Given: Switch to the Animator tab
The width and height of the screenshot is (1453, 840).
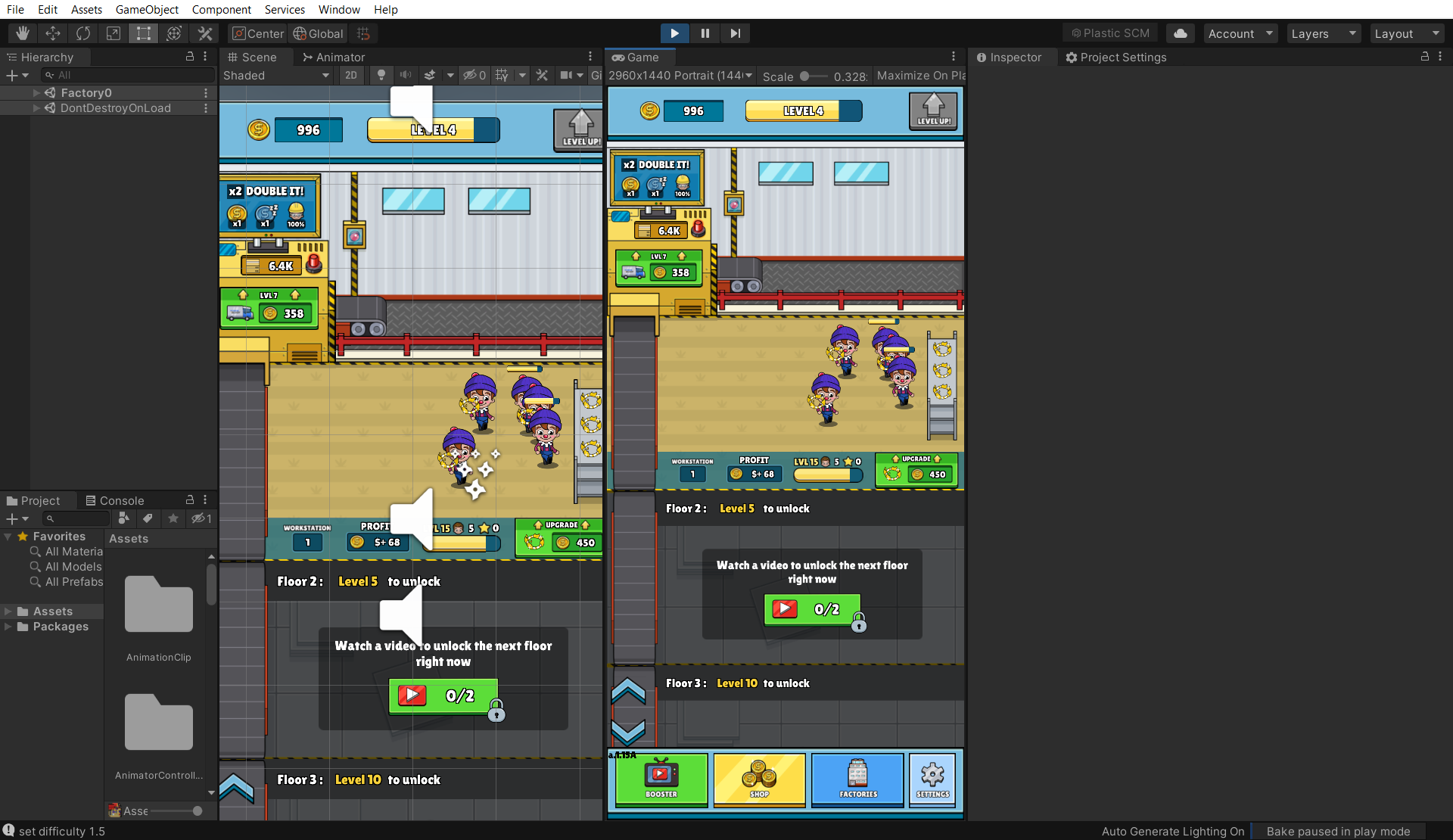Looking at the screenshot, I should tap(334, 57).
